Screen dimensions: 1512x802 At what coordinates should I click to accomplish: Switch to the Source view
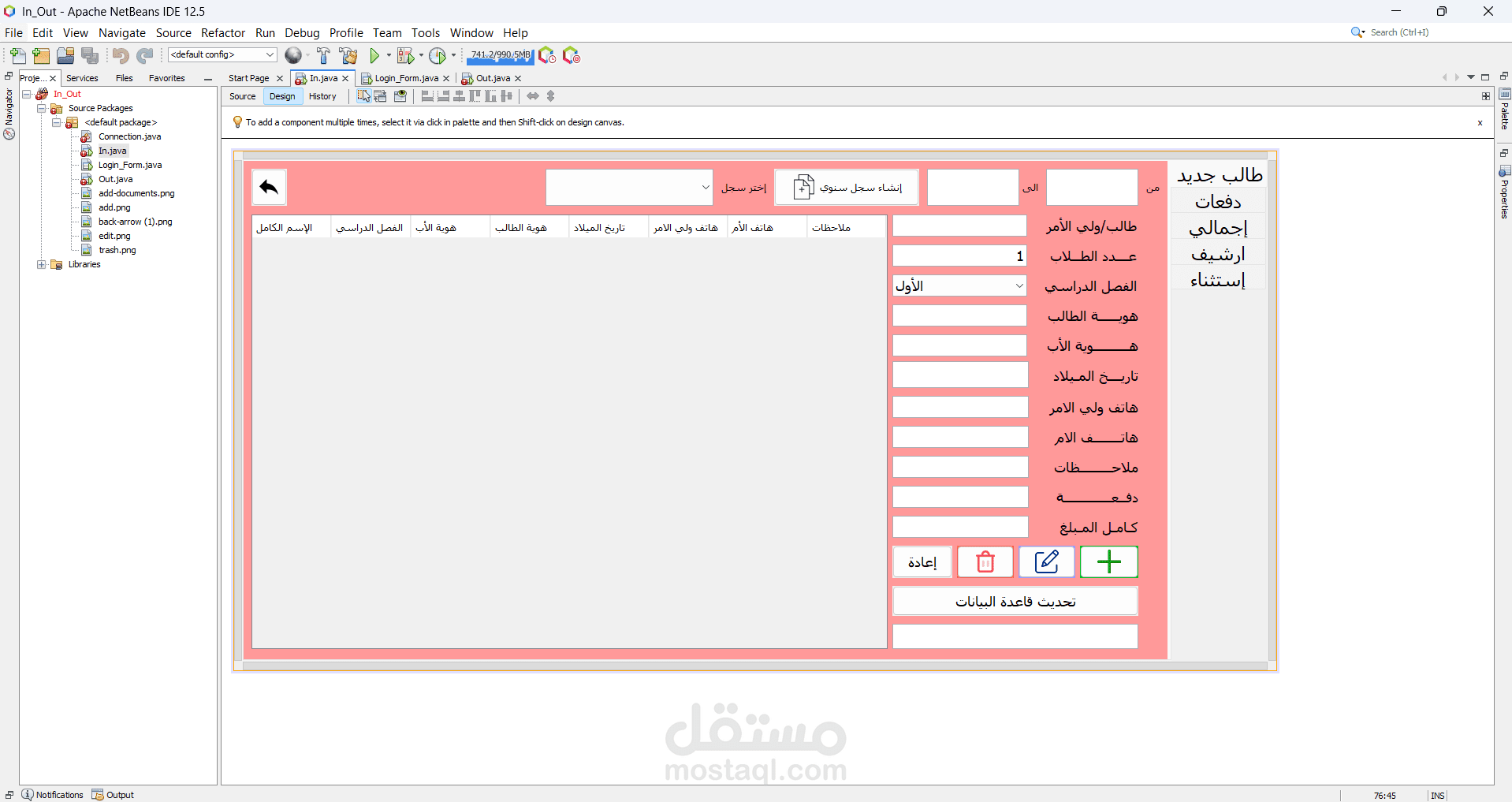(242, 96)
